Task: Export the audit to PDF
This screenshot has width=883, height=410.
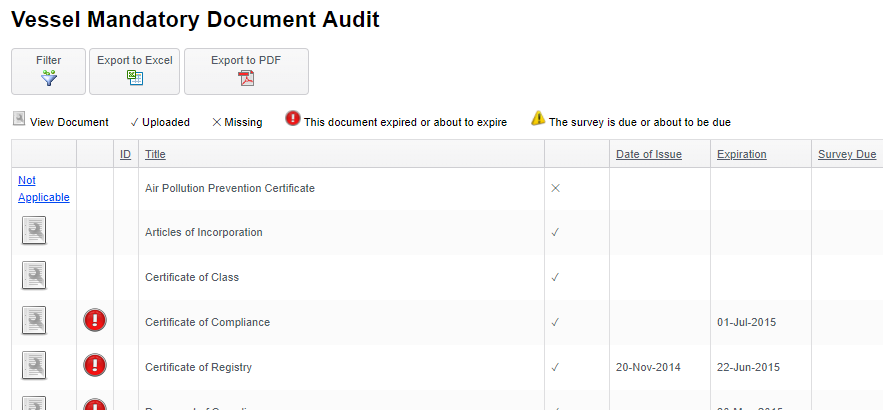Action: (246, 72)
